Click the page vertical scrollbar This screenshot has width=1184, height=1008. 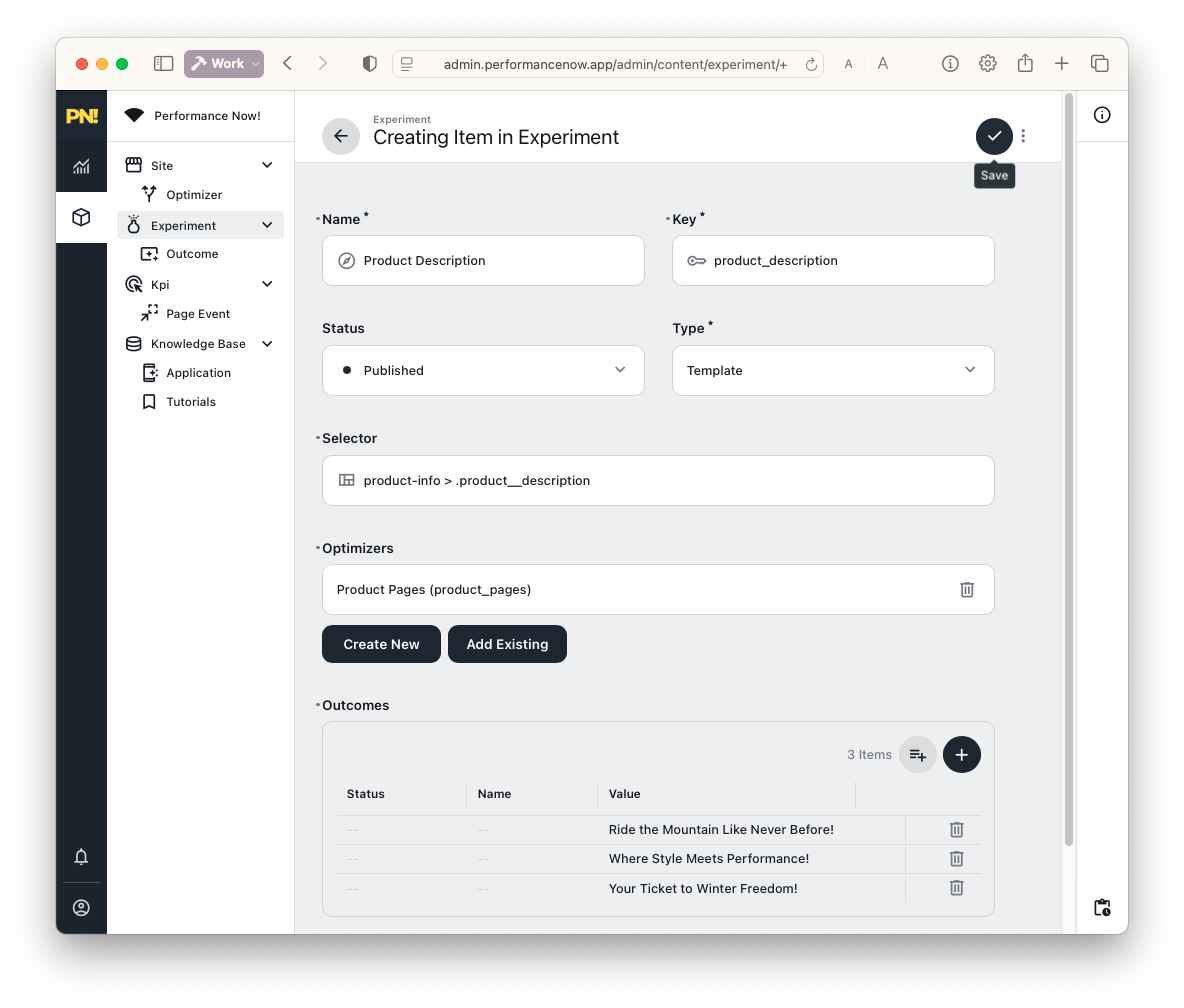1068,468
